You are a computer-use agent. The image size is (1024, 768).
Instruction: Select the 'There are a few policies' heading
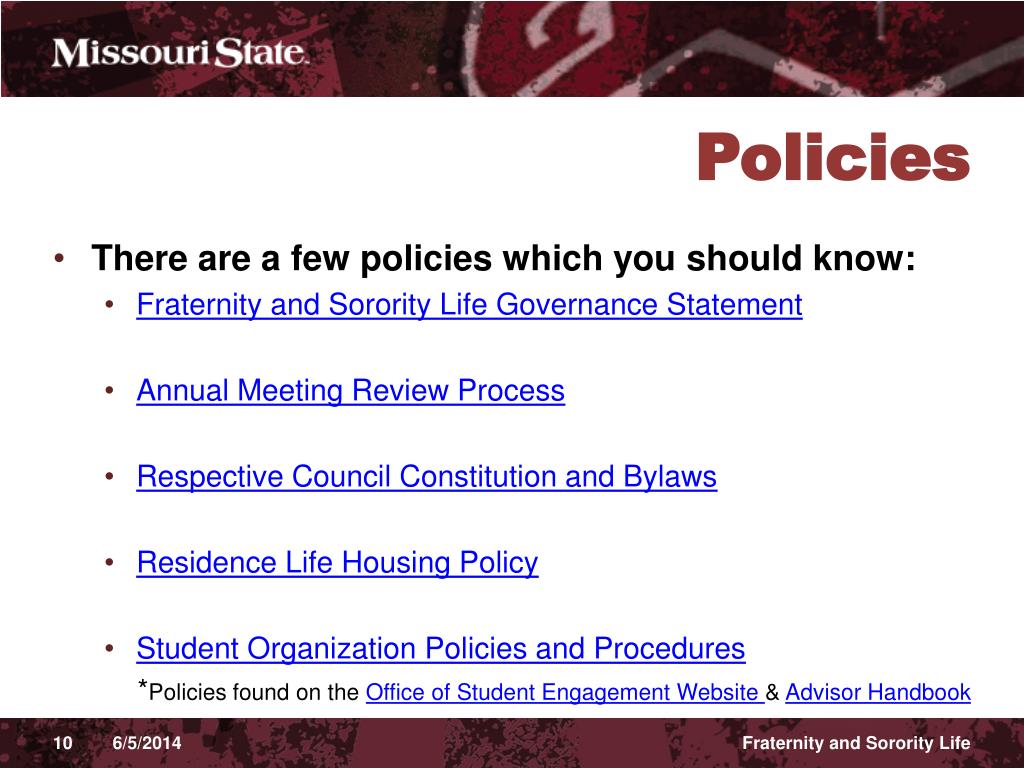point(504,258)
